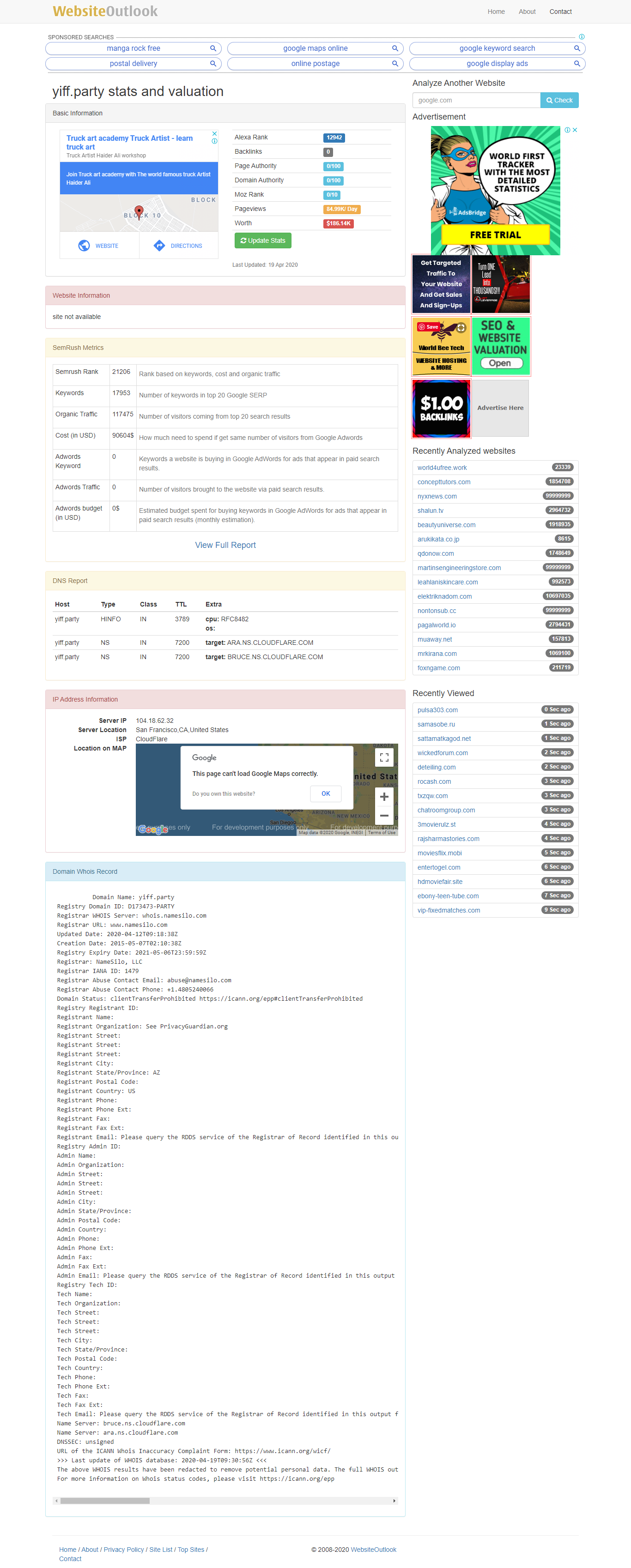The image size is (631, 1568).
Task: Click the Pageviews 84.99K/Day badge
Action: coord(342,209)
